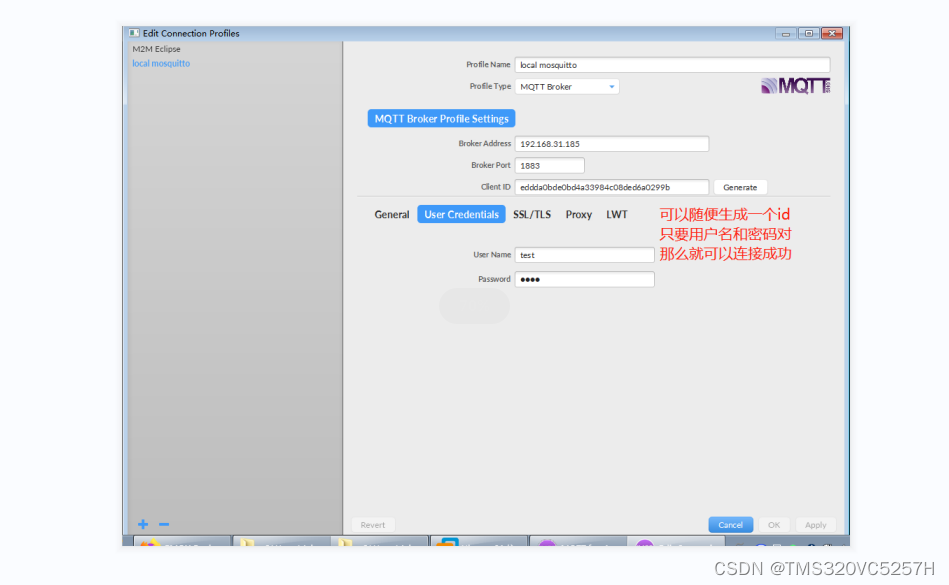Close the Edit Connection Profiles window
Image resolution: width=949 pixels, height=585 pixels.
[832, 33]
